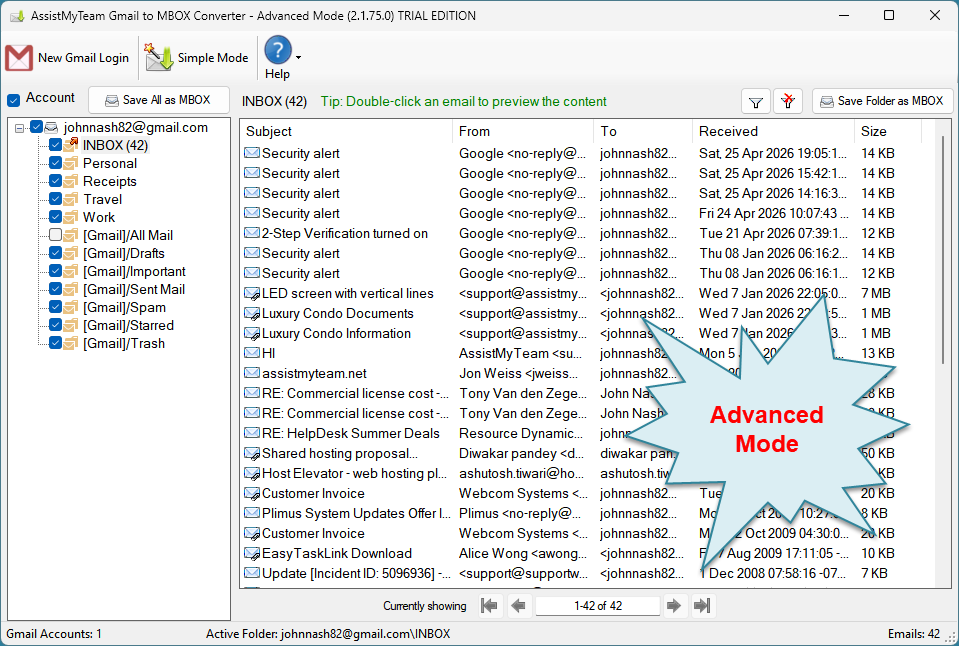
Task: Select the Receipts folder in tree
Action: 109,181
